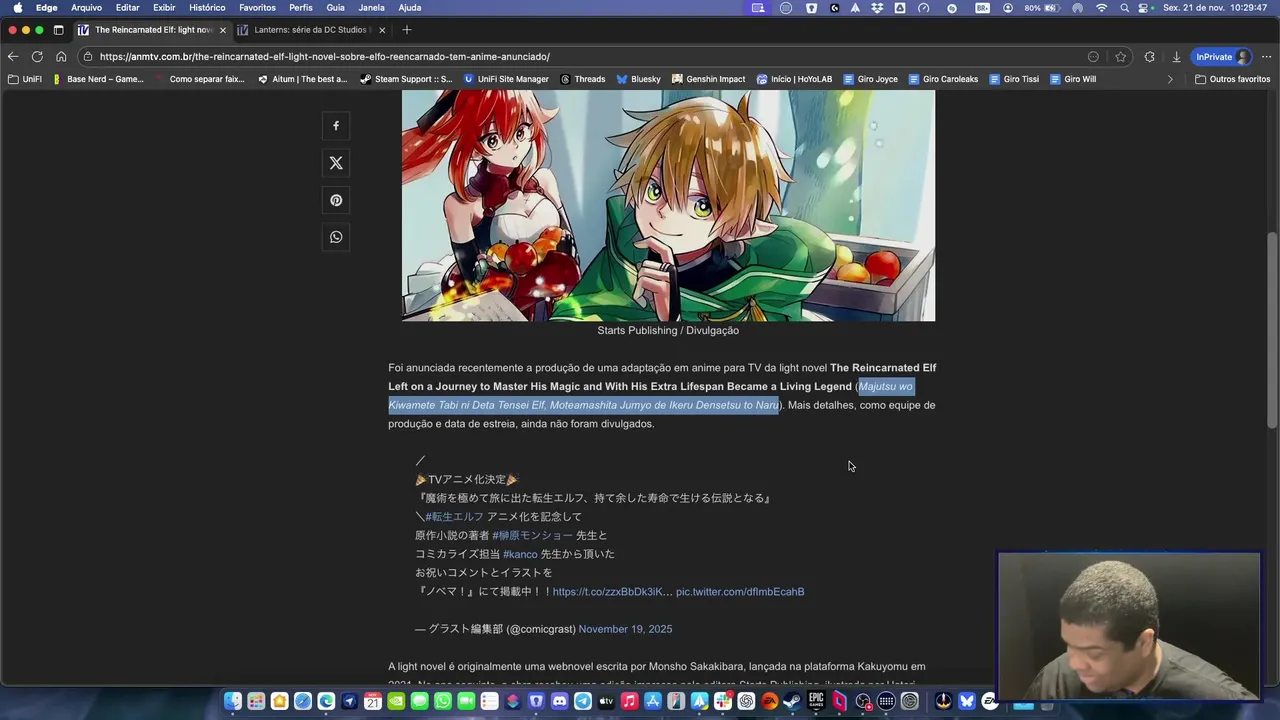Open Discord from the Dock
The width and height of the screenshot is (1280, 720).
point(559,701)
